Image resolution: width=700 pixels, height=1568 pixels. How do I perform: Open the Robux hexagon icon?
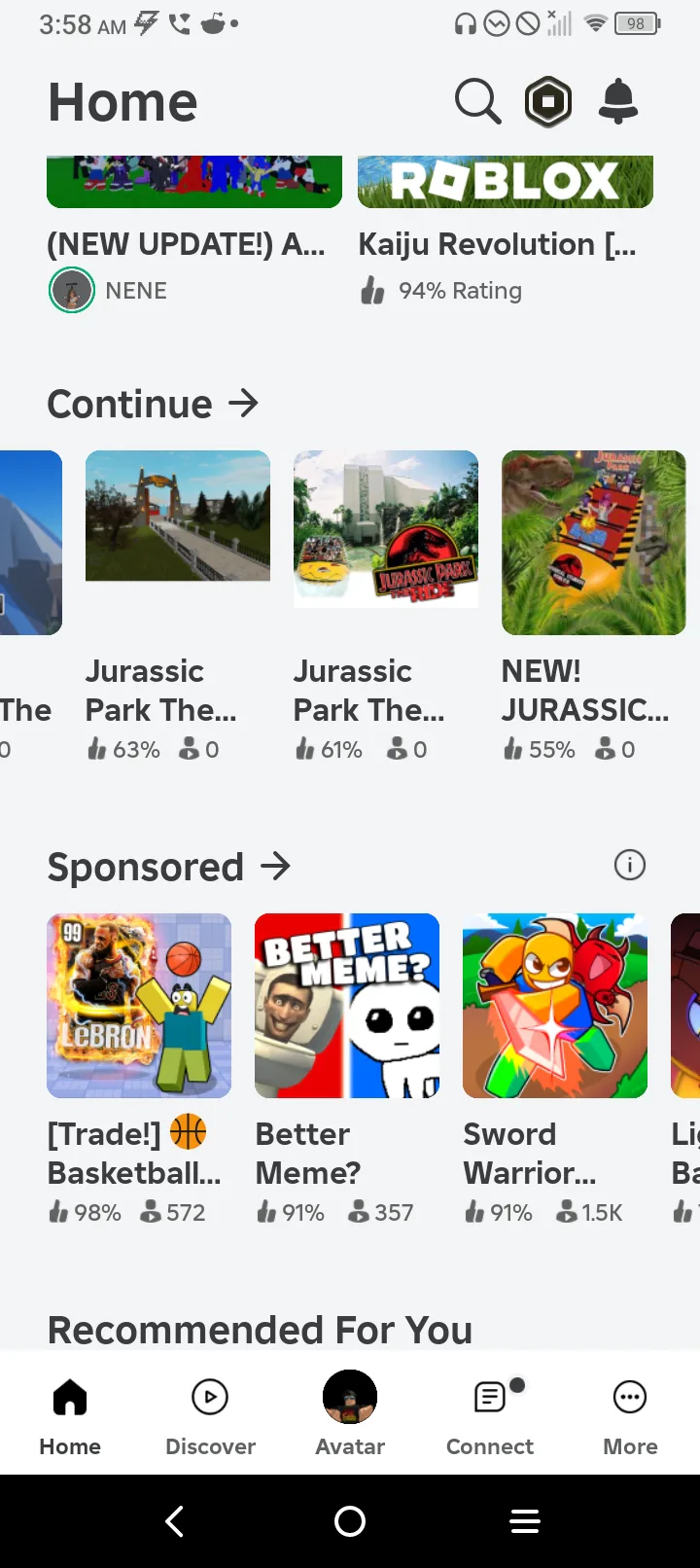point(548,101)
